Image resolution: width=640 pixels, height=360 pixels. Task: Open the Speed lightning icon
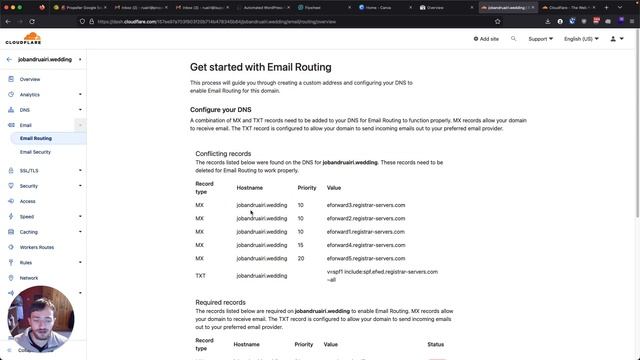pyautogui.click(x=11, y=216)
